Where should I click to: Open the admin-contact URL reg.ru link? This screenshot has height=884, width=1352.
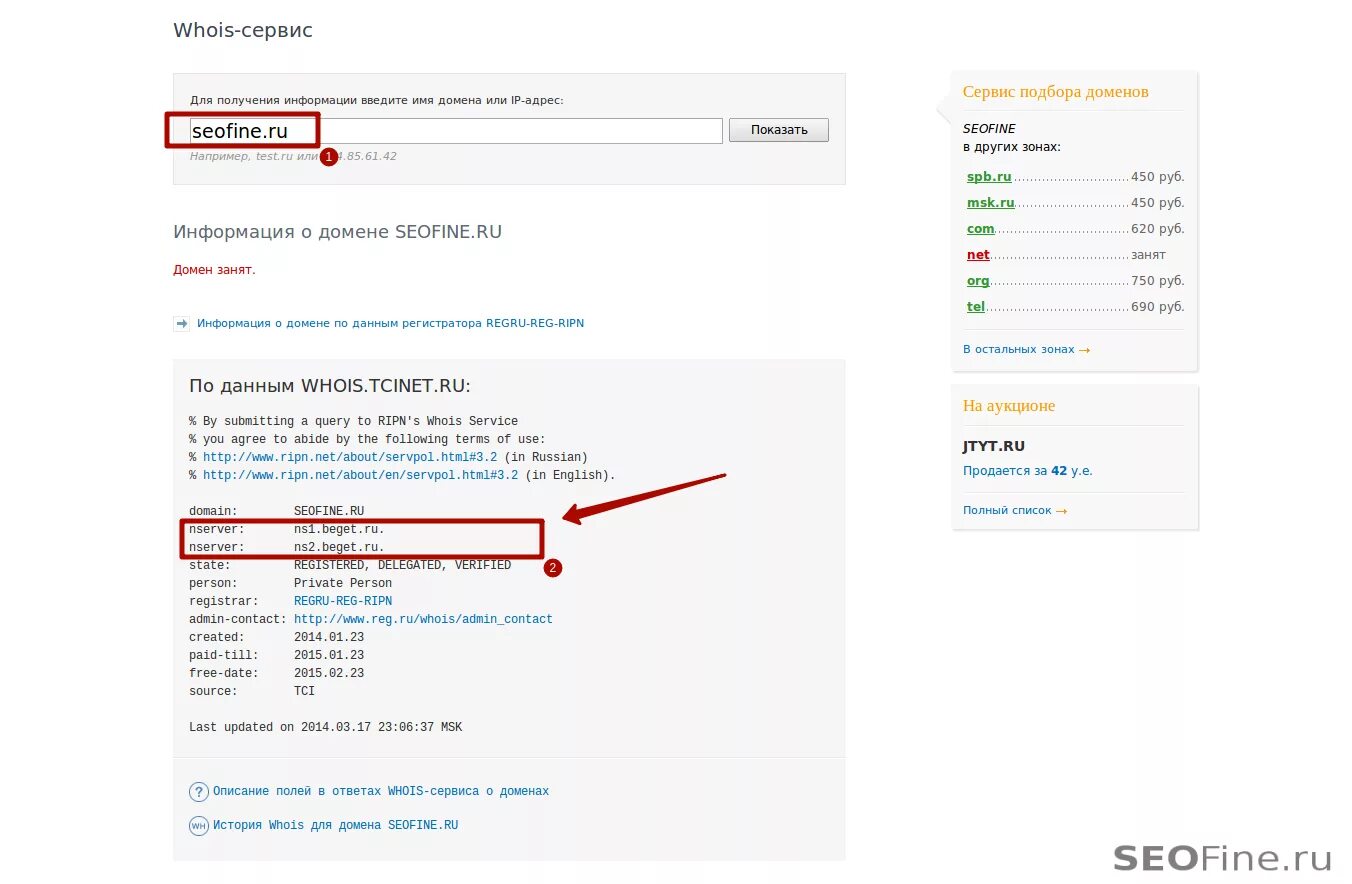tap(422, 619)
